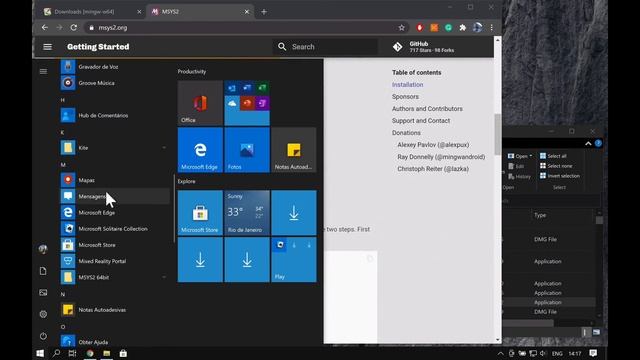Collapse the File Explorer ribbon
The height and width of the screenshot is (360, 640).
[588, 143]
